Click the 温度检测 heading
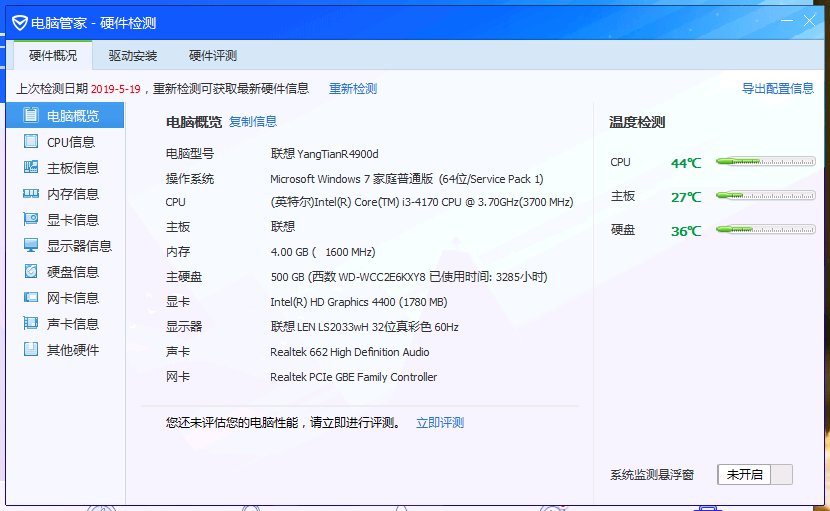 tap(637, 122)
